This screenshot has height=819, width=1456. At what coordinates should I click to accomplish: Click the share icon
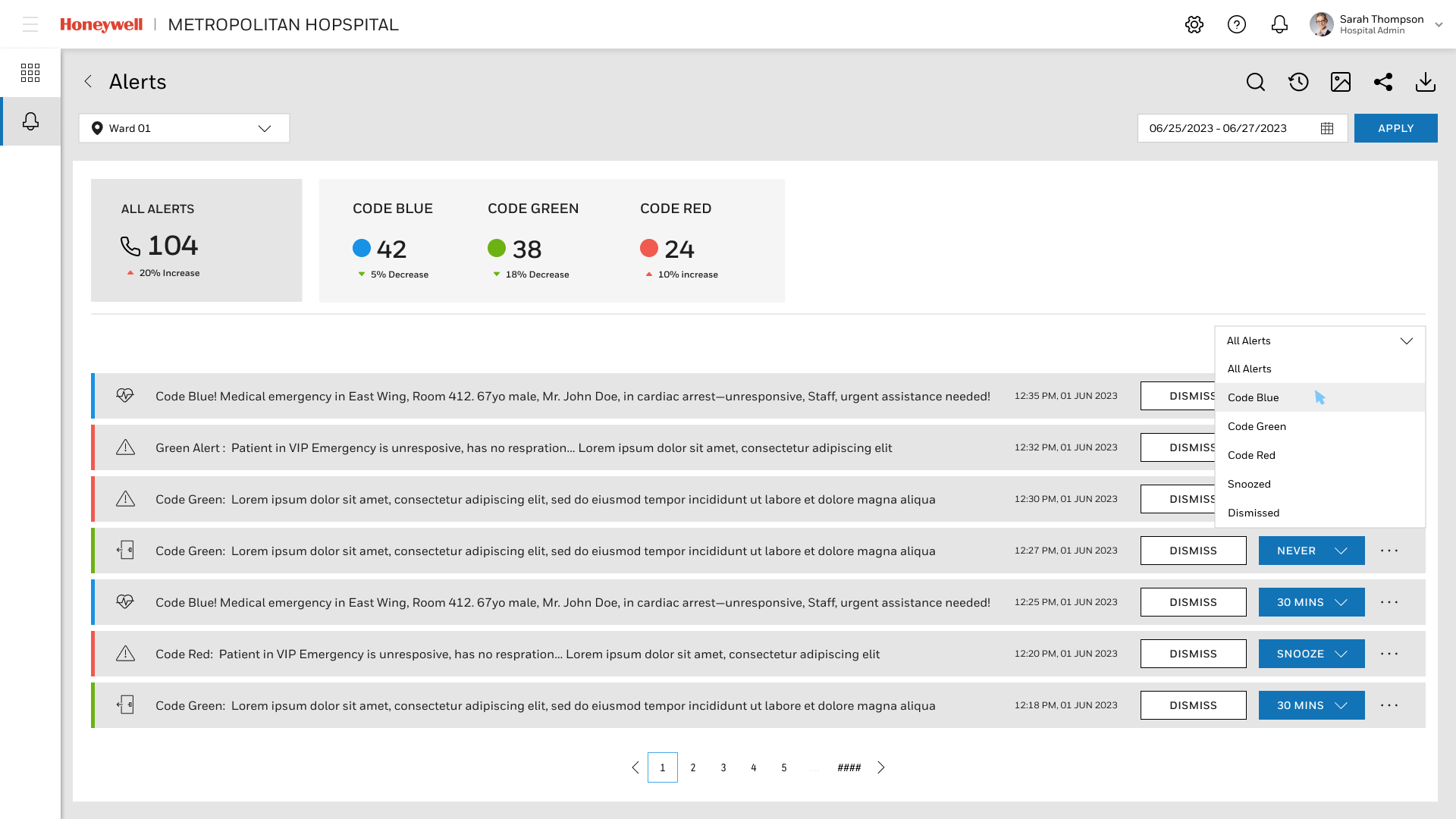tap(1383, 82)
